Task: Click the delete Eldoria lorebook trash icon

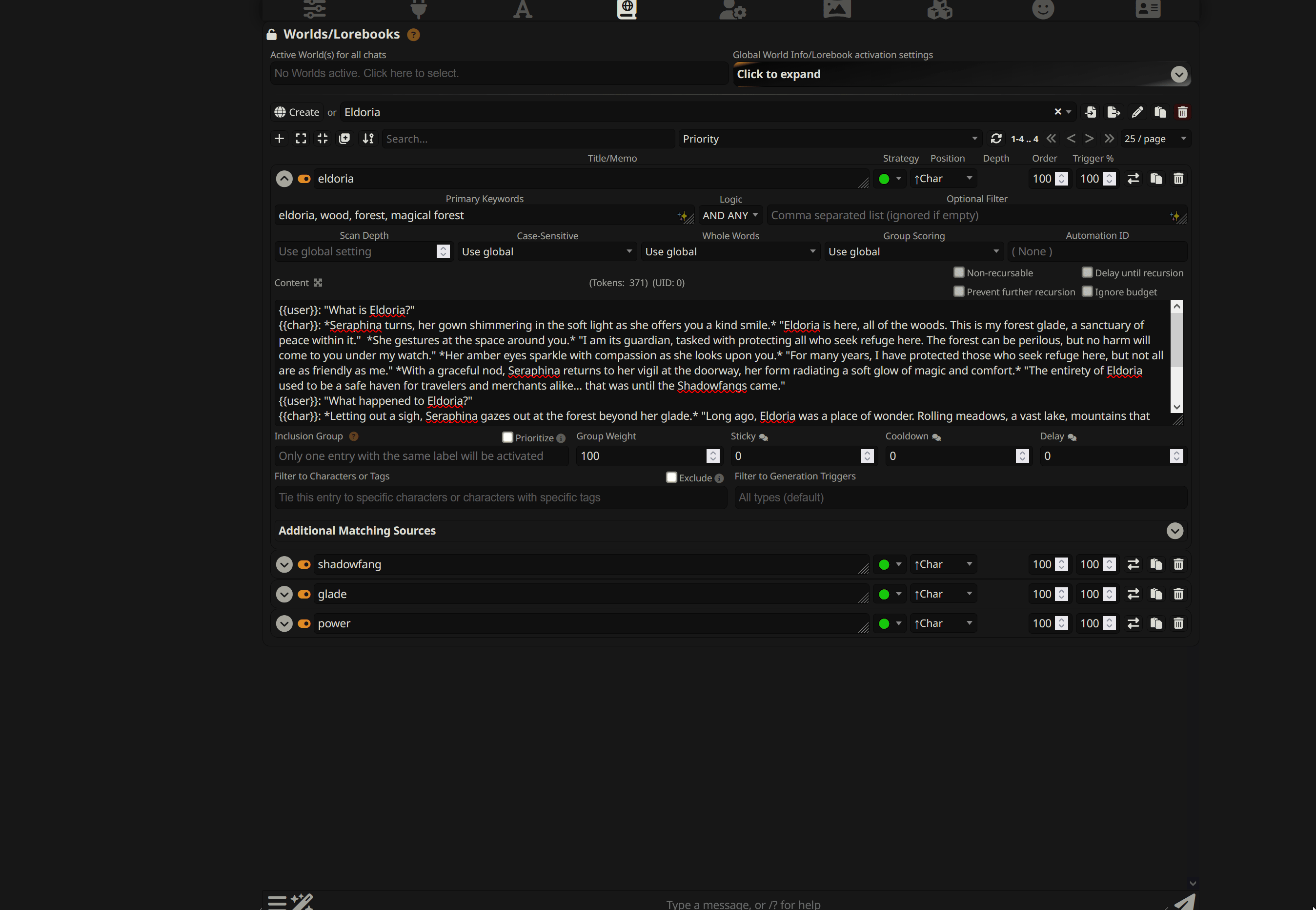Action: pos(1183,112)
